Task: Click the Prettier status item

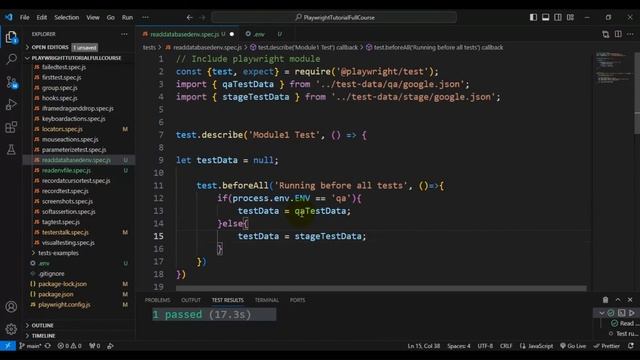Action: tap(607, 346)
